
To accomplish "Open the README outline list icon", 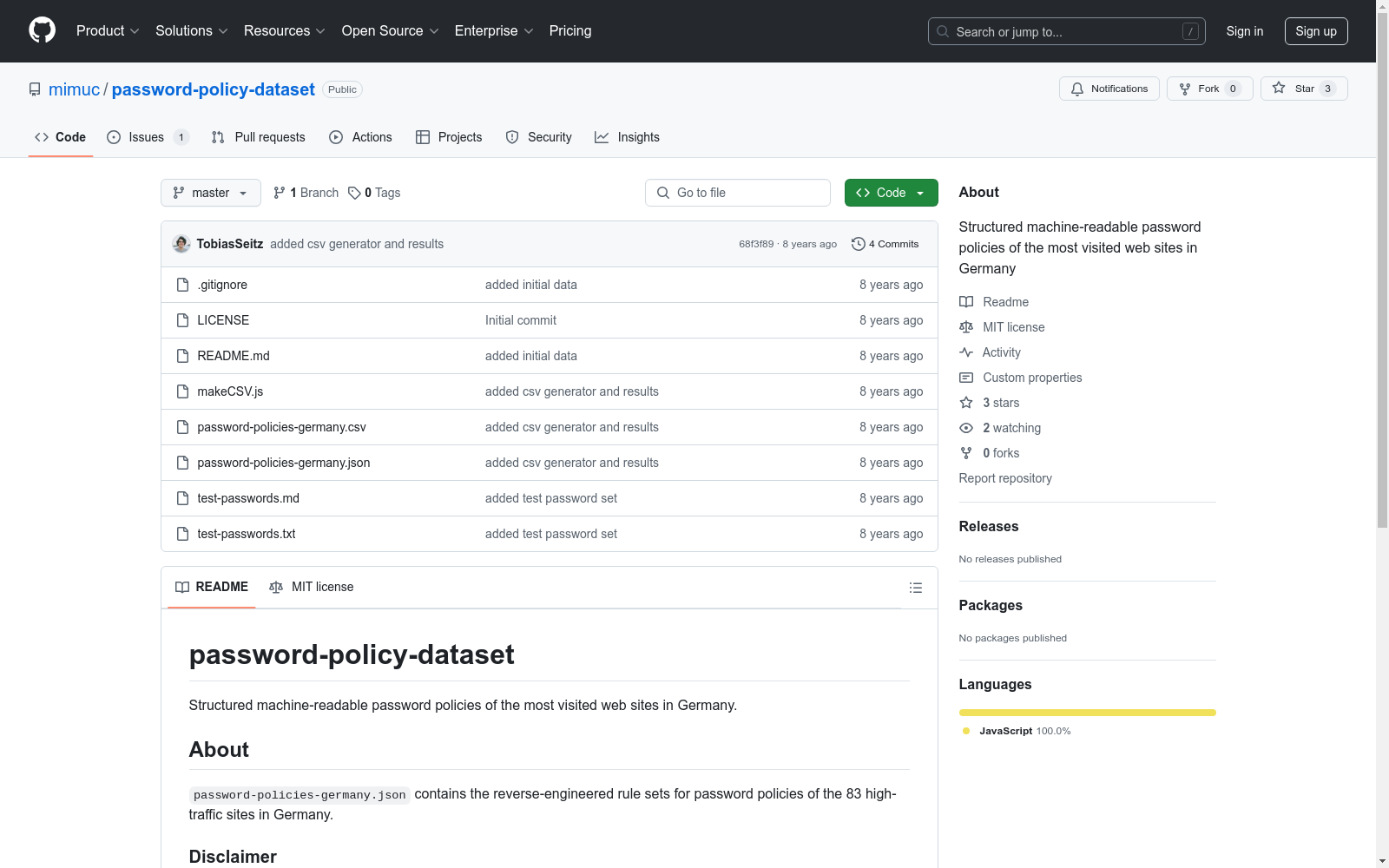I will [915, 588].
